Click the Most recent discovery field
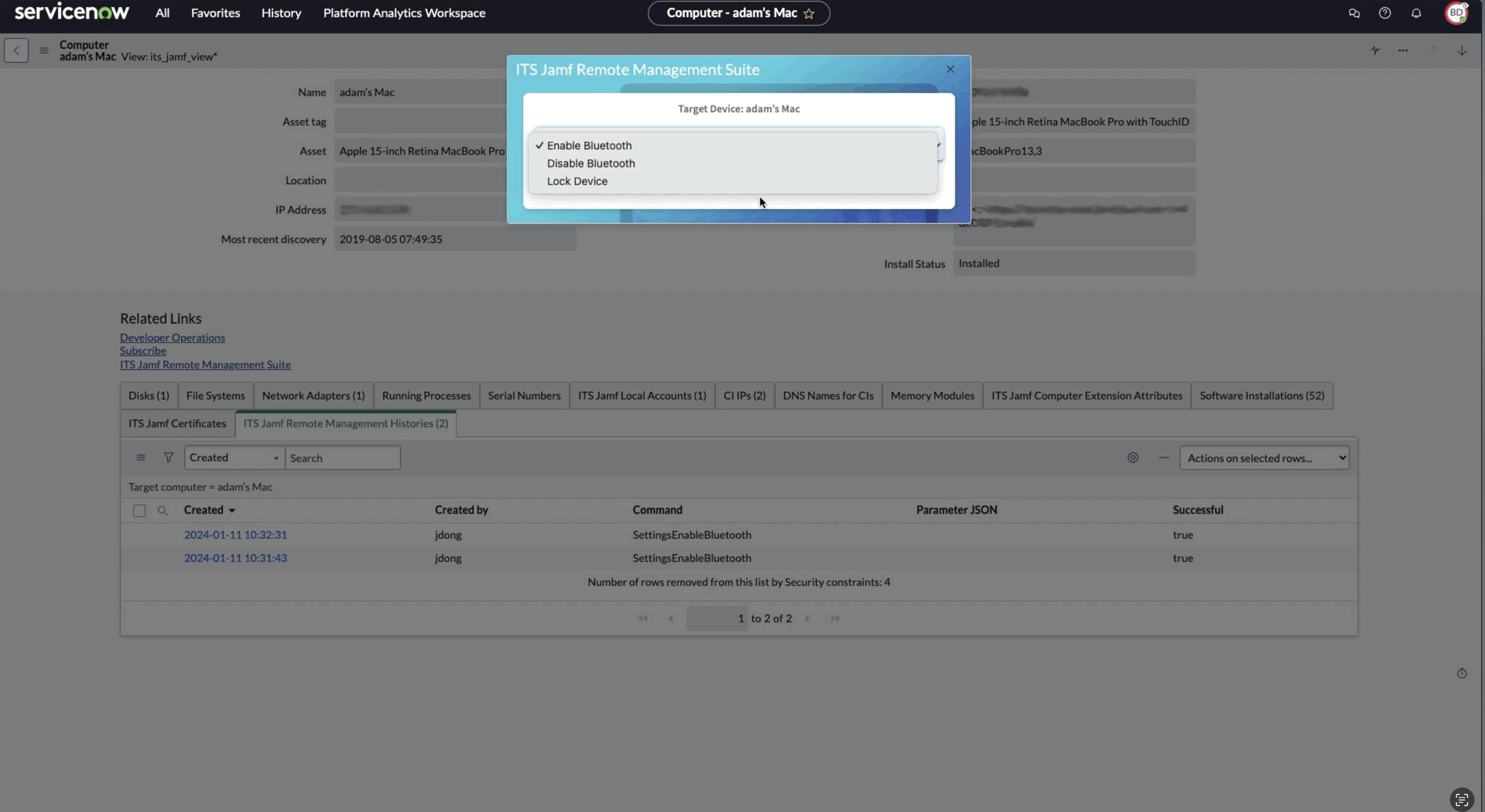This screenshot has height=812, width=1485. coord(455,239)
